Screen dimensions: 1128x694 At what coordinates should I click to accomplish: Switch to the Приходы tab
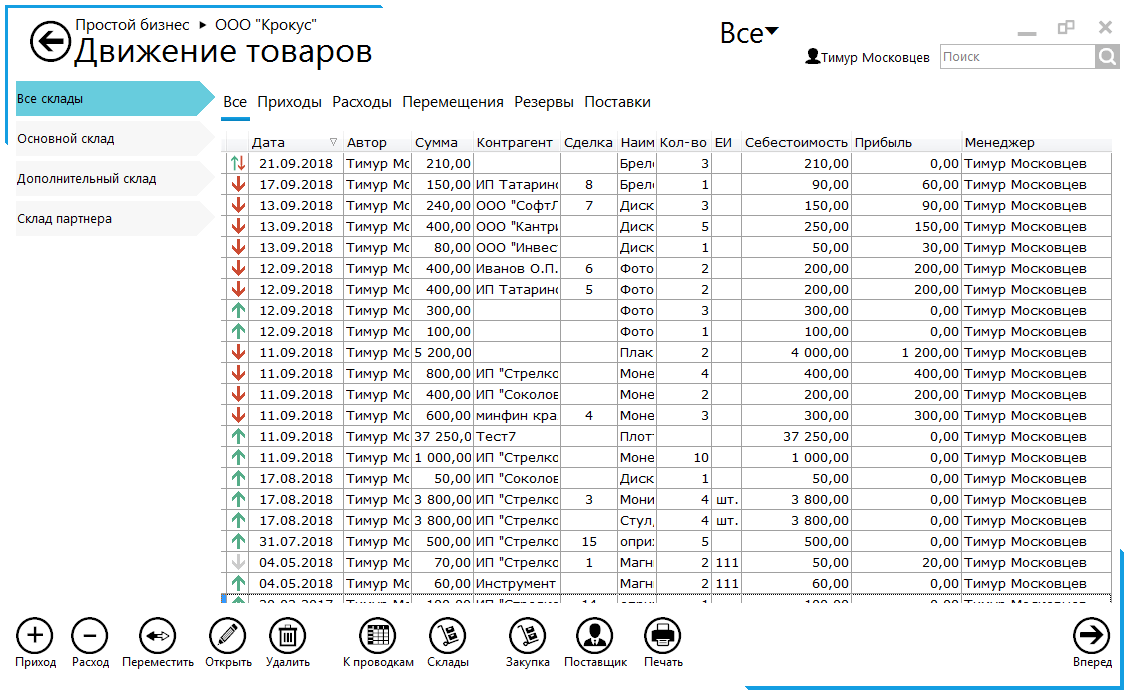click(289, 102)
